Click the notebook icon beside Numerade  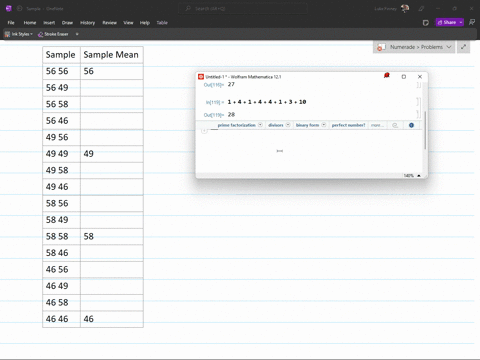click(381, 47)
